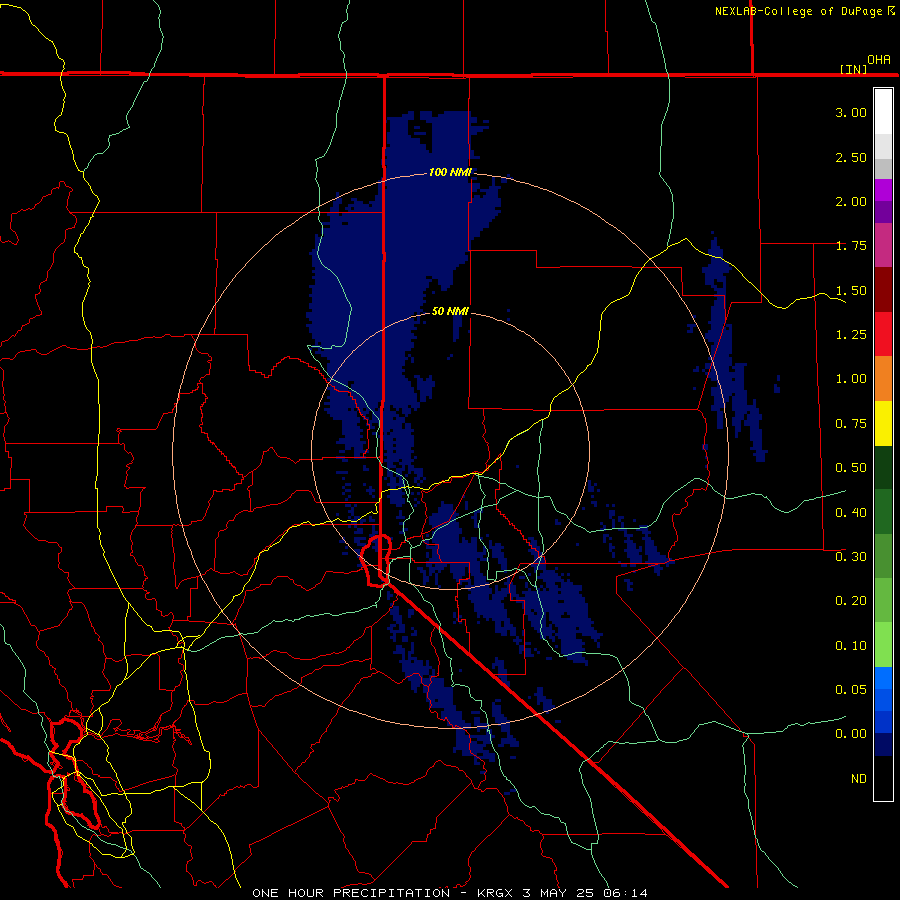This screenshot has width=900, height=900.
Task: Click the 'ONE HOUR PRECIPITATION' caption text
Action: pyautogui.click(x=351, y=893)
